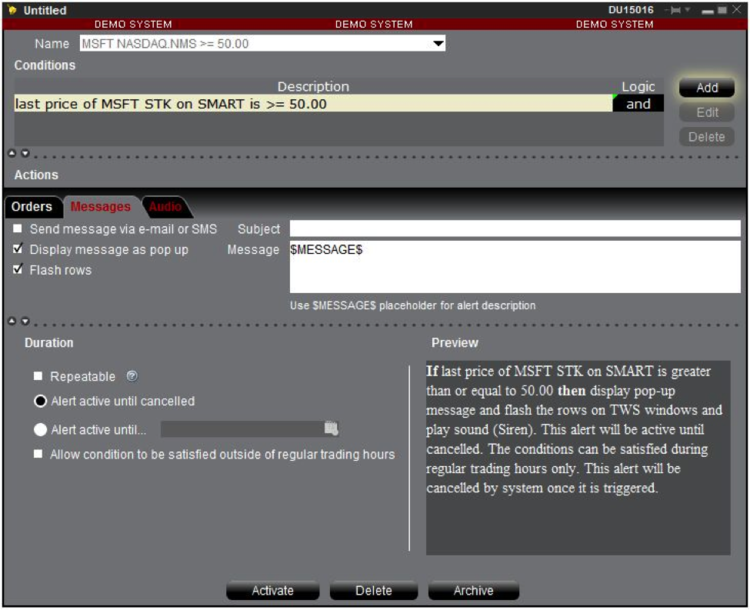Click the down arrow below Conditions table
This screenshot has height=610, width=750.
(x=25, y=153)
